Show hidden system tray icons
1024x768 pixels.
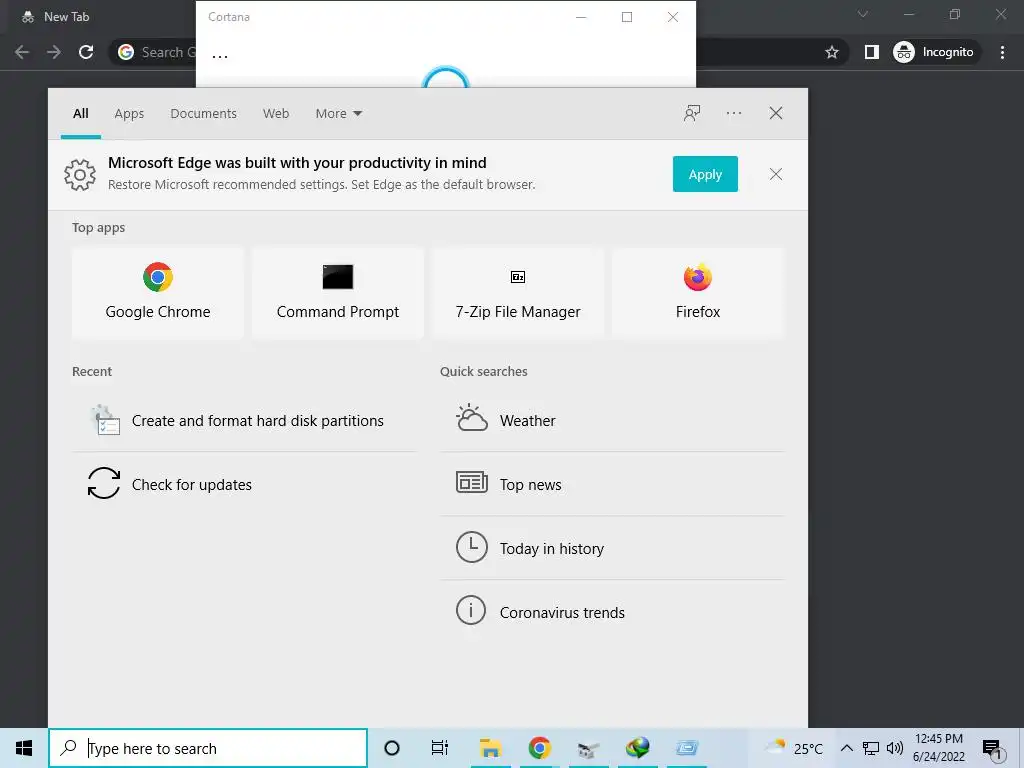click(846, 748)
